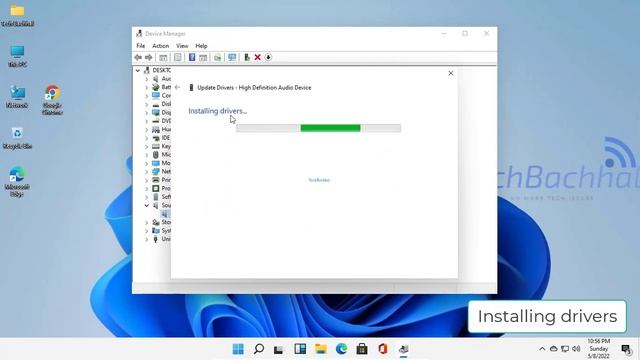
Task: Expand the DVD drives category chevron
Action: [x=147, y=121]
